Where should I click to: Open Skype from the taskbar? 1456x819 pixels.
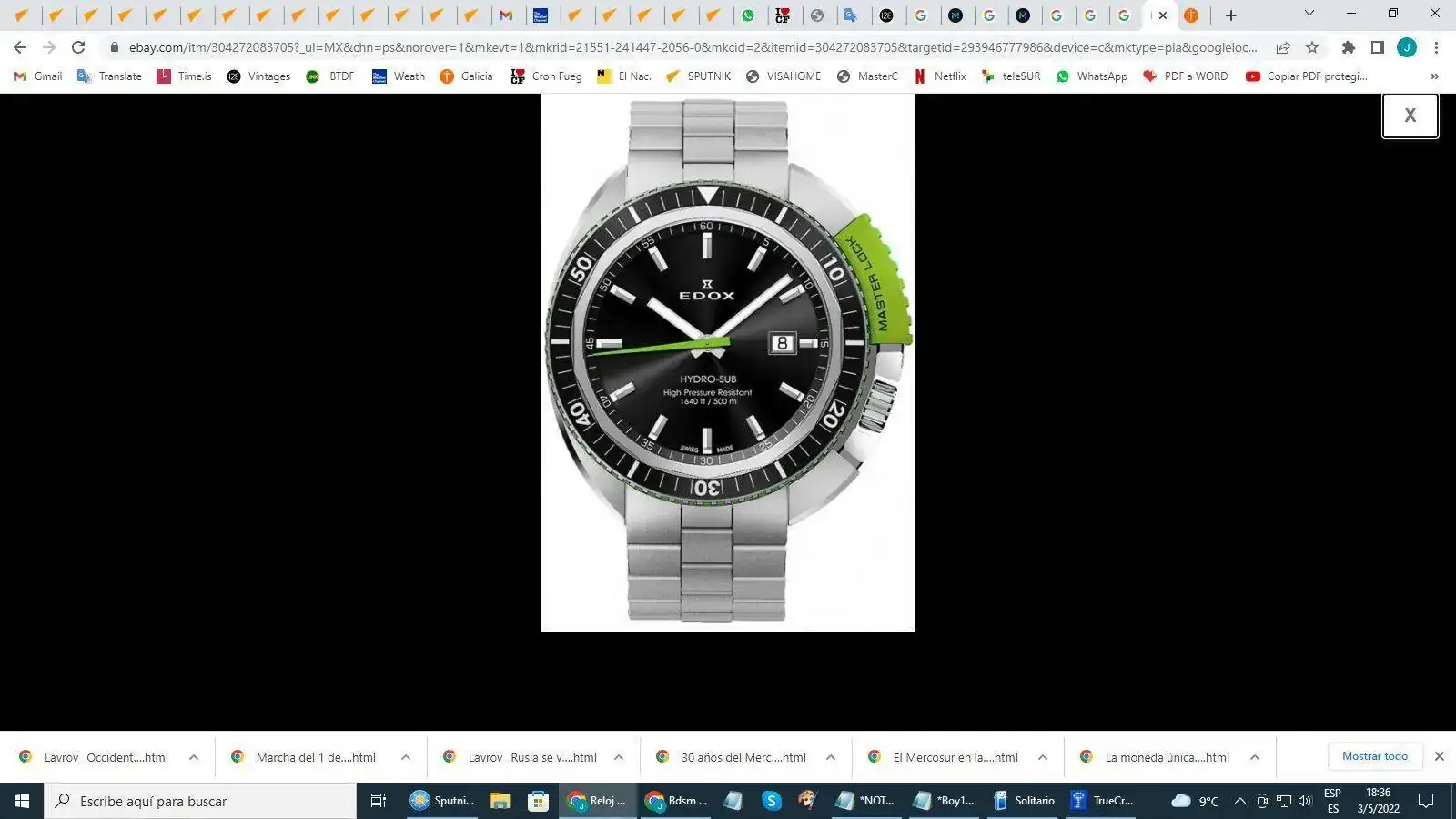pos(772,801)
